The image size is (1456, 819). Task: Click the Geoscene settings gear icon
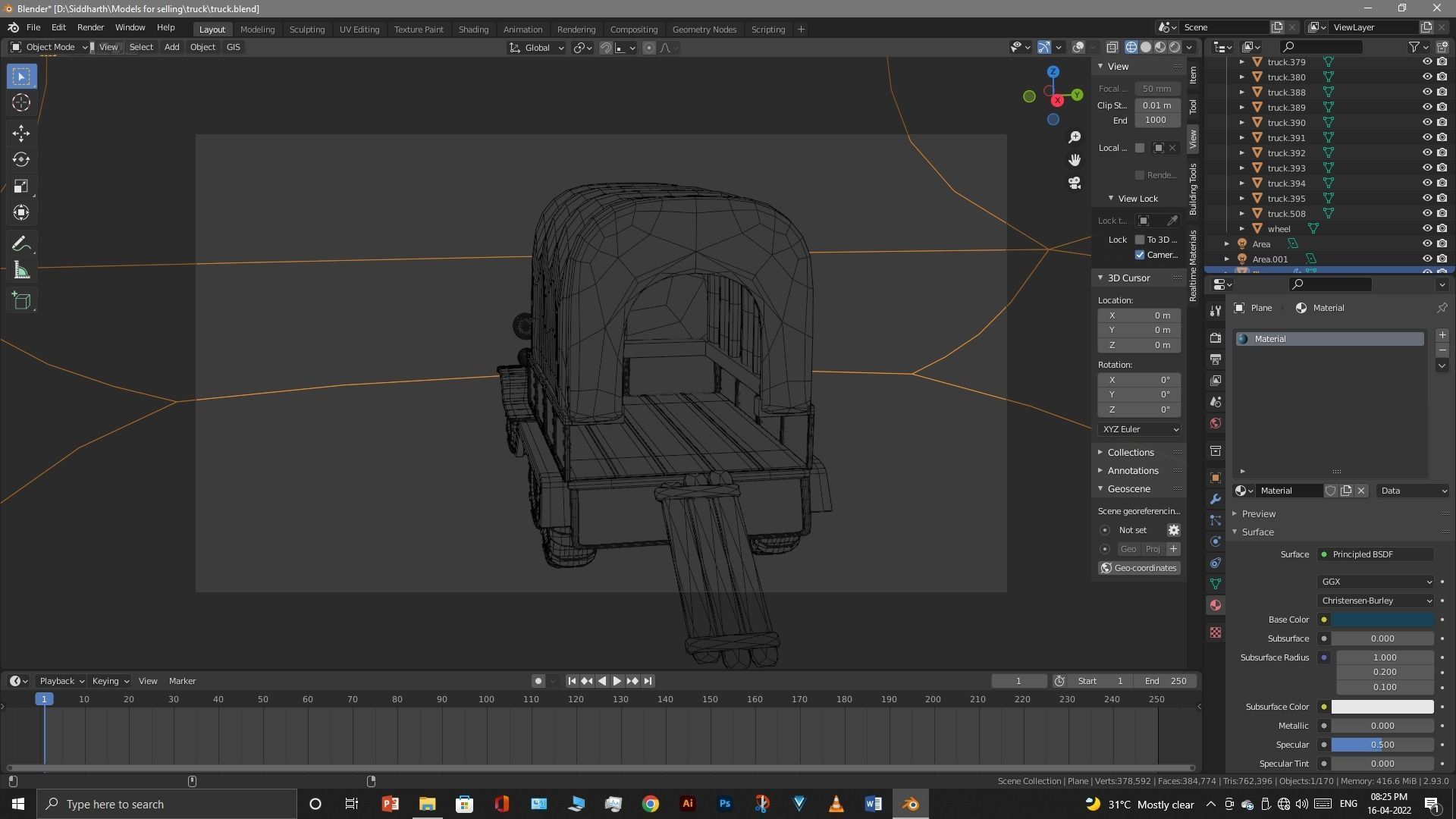[1173, 530]
